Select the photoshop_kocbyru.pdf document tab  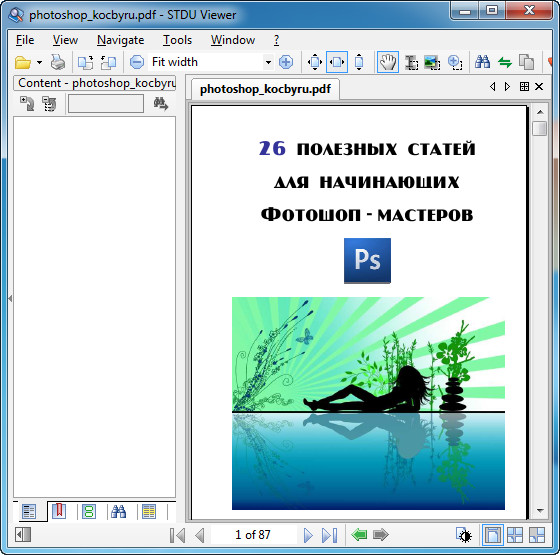pyautogui.click(x=265, y=89)
